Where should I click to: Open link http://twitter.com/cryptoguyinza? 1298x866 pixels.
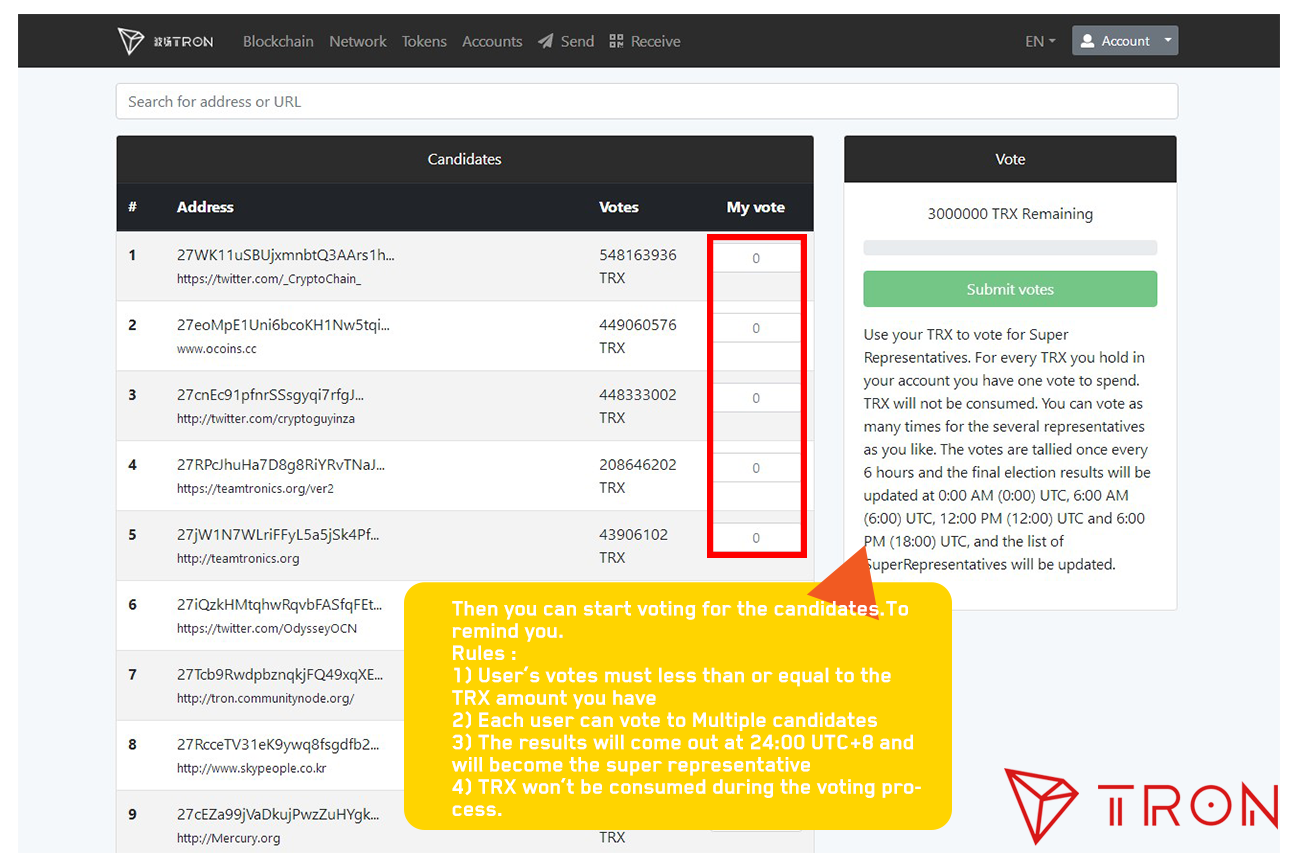click(266, 419)
